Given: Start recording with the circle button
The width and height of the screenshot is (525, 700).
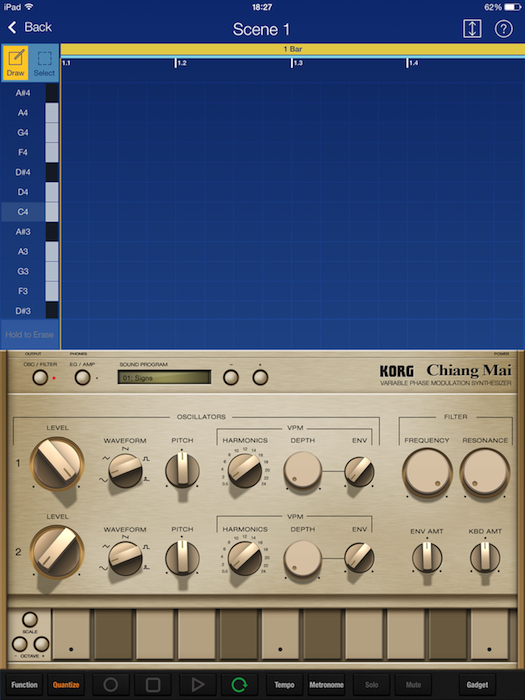Looking at the screenshot, I should [x=111, y=684].
